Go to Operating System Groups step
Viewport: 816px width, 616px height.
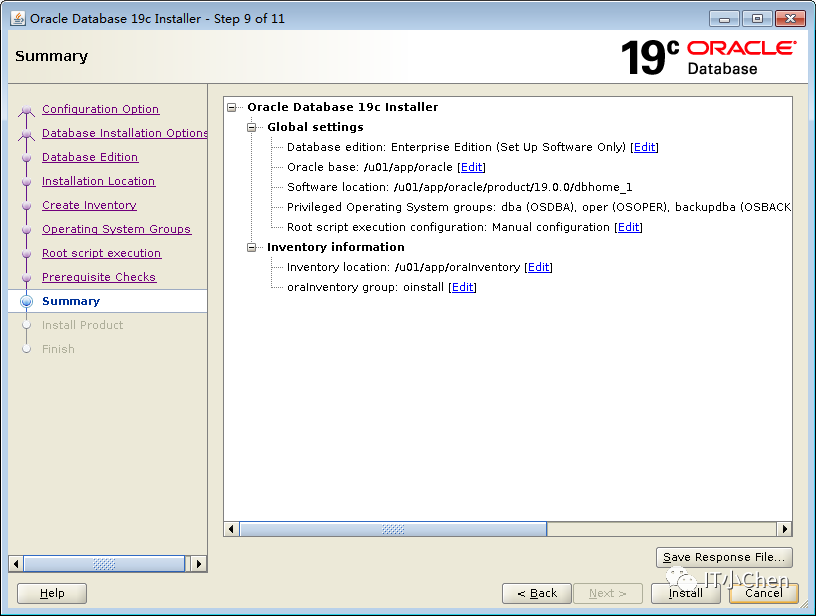pyautogui.click(x=116, y=229)
